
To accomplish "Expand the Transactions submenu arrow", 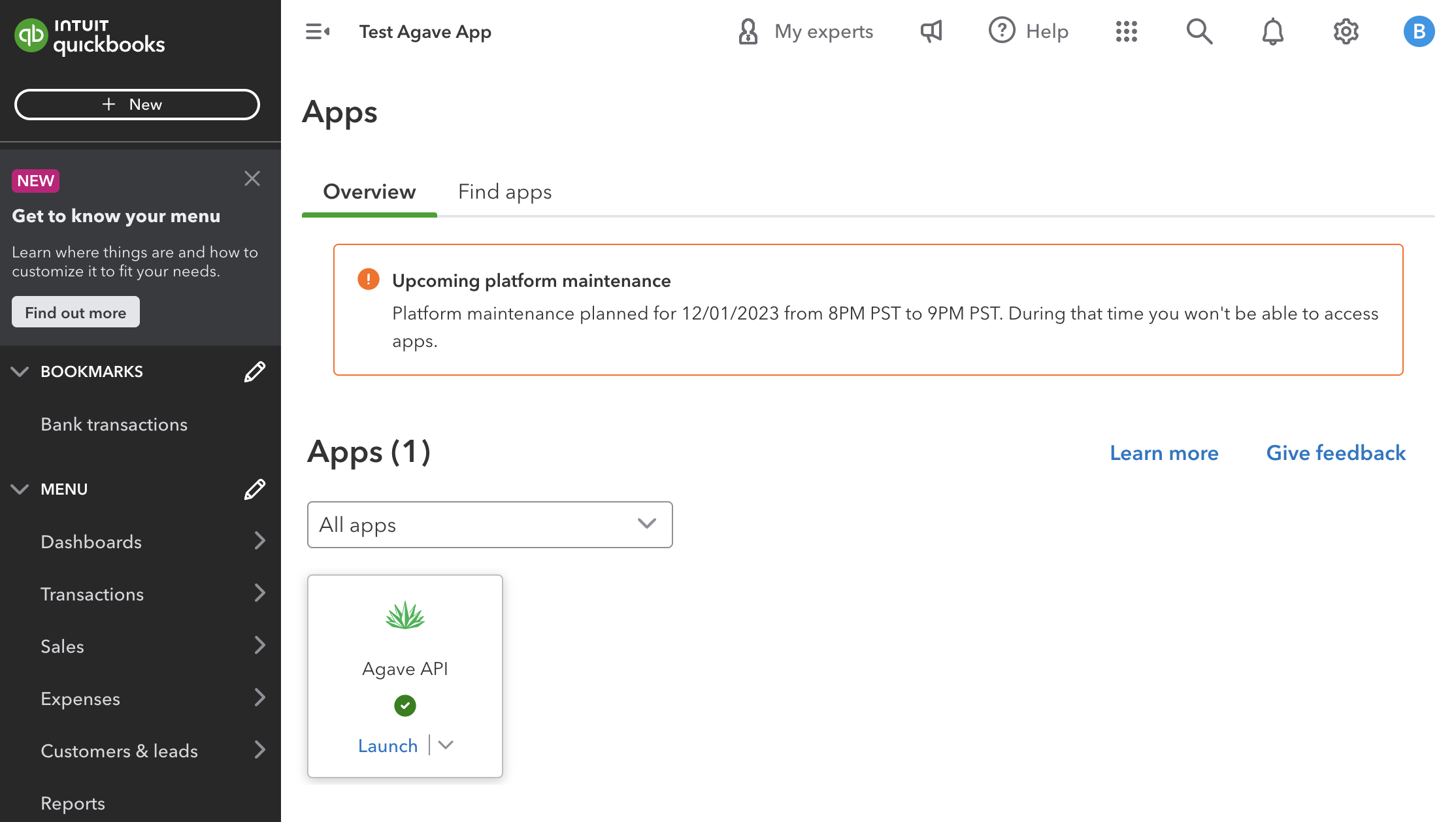I will (x=259, y=593).
